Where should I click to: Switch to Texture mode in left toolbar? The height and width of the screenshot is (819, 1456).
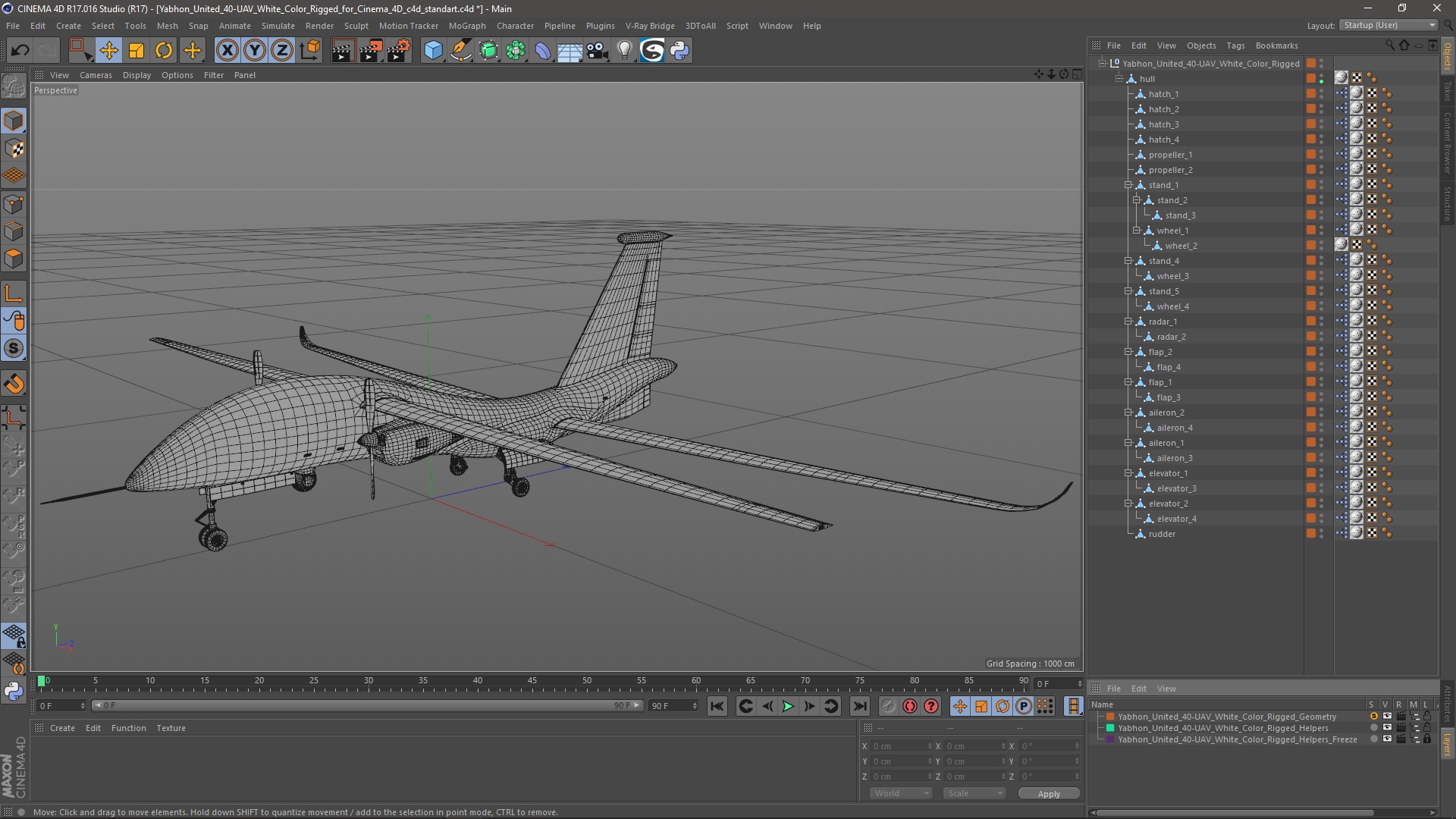[x=14, y=149]
